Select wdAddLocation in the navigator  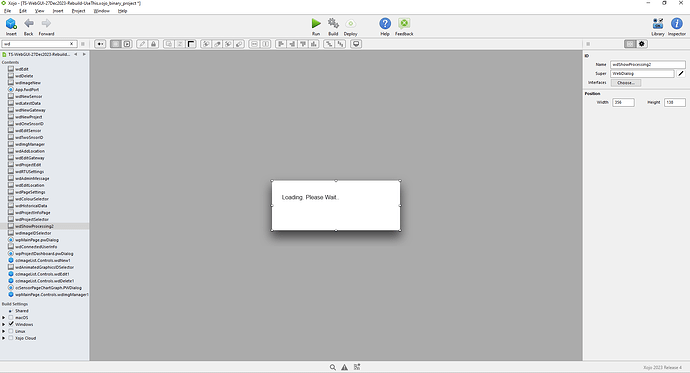click(x=29, y=151)
